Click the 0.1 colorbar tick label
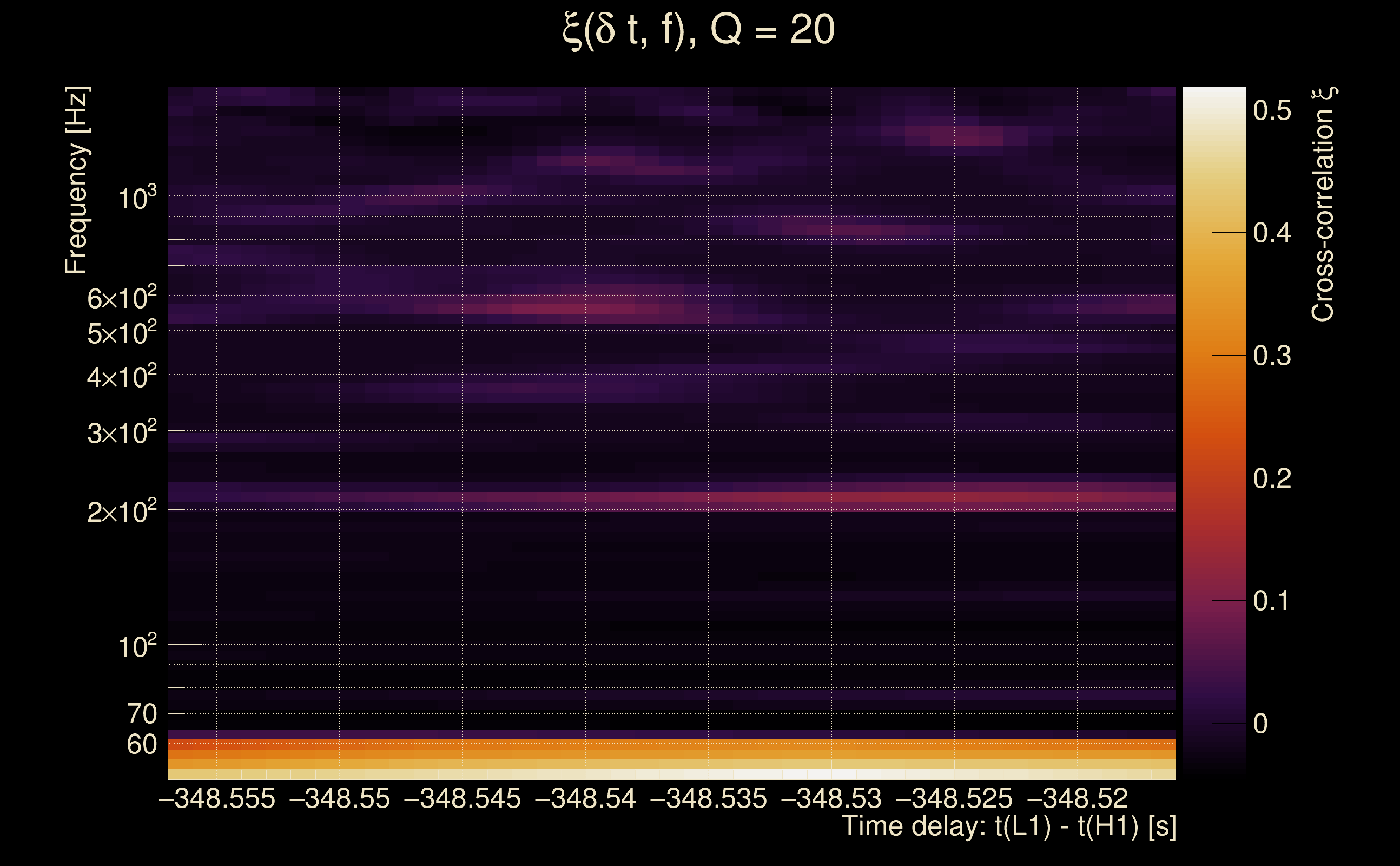Image resolution: width=1400 pixels, height=866 pixels. click(x=1272, y=601)
